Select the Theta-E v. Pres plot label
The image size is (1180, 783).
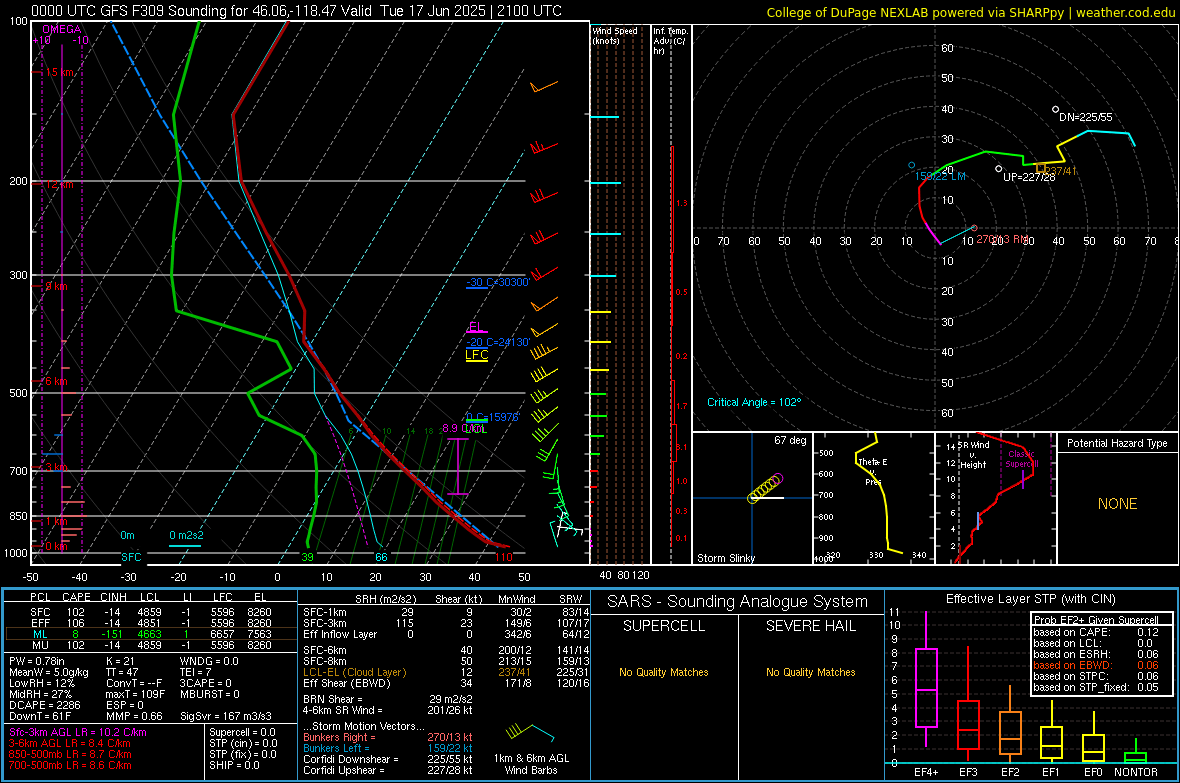point(872,471)
